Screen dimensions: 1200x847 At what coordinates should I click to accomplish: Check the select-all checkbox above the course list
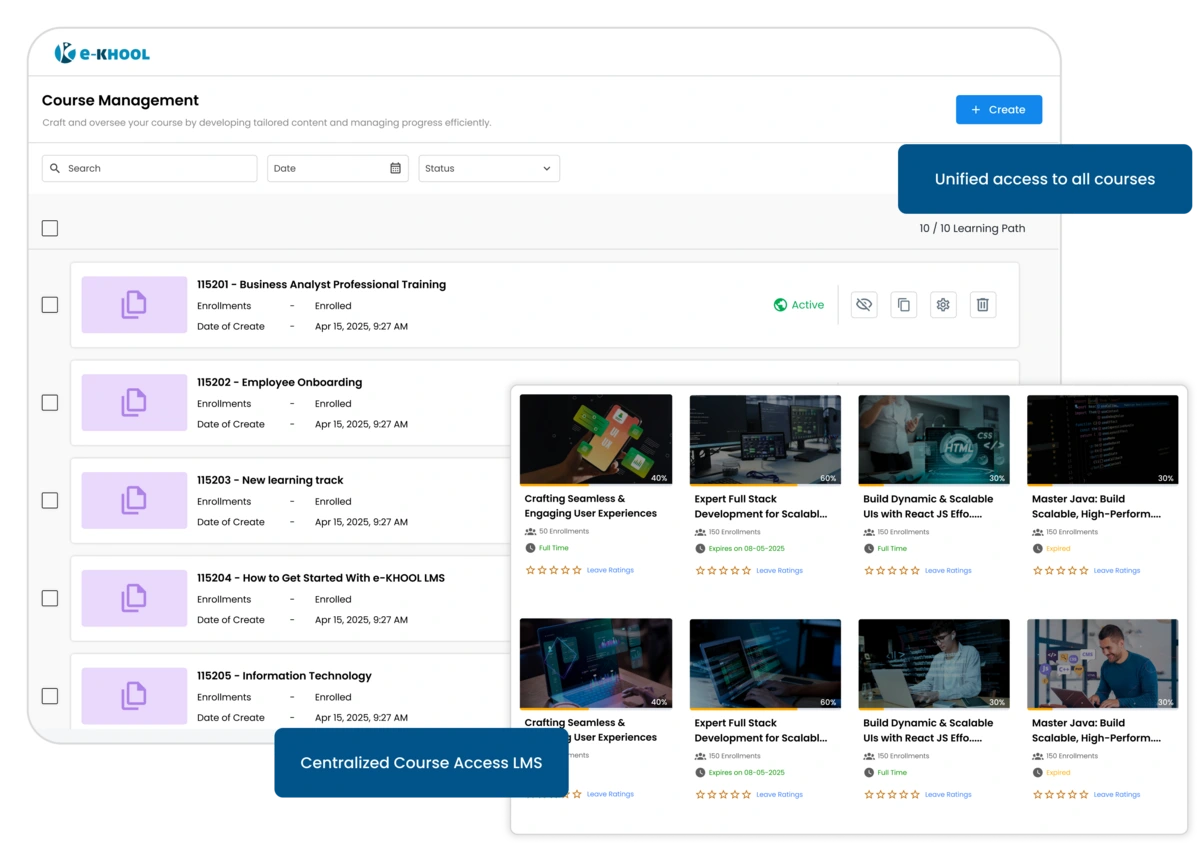point(49,228)
